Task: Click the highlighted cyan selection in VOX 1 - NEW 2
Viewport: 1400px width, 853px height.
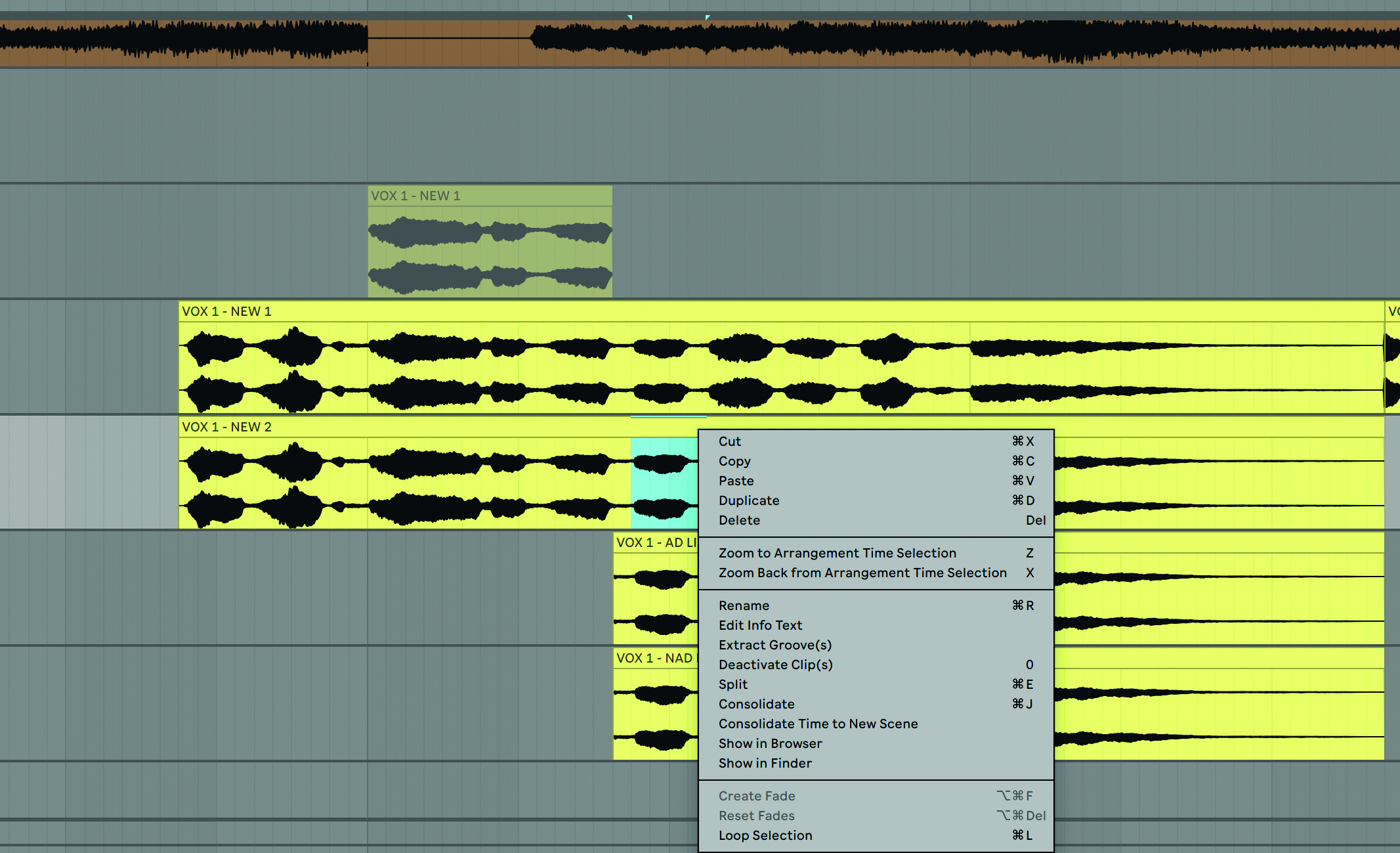Action: pos(664,483)
